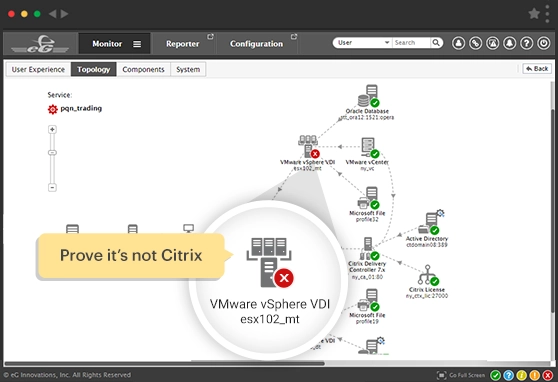Click the Back button
The image size is (558, 382).
tap(537, 69)
